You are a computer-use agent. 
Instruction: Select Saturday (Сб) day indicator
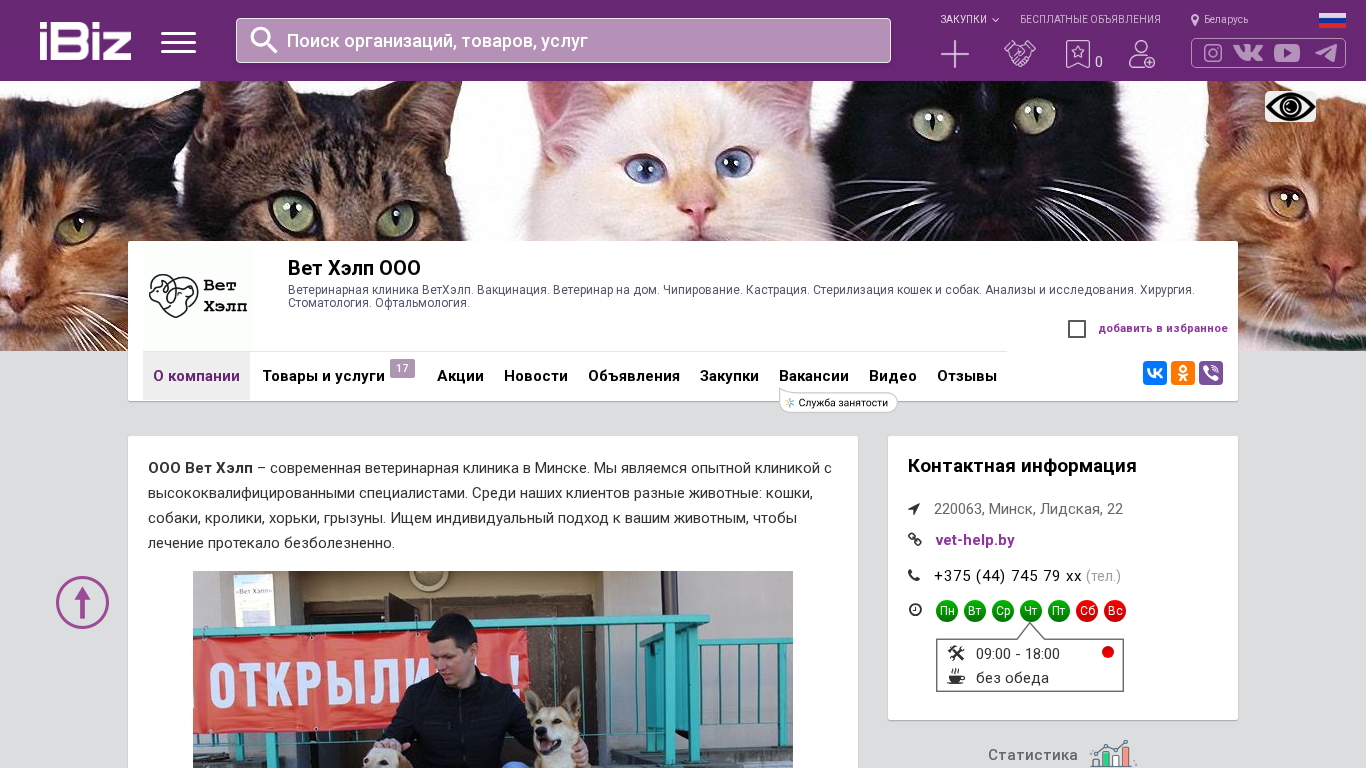(x=1087, y=611)
